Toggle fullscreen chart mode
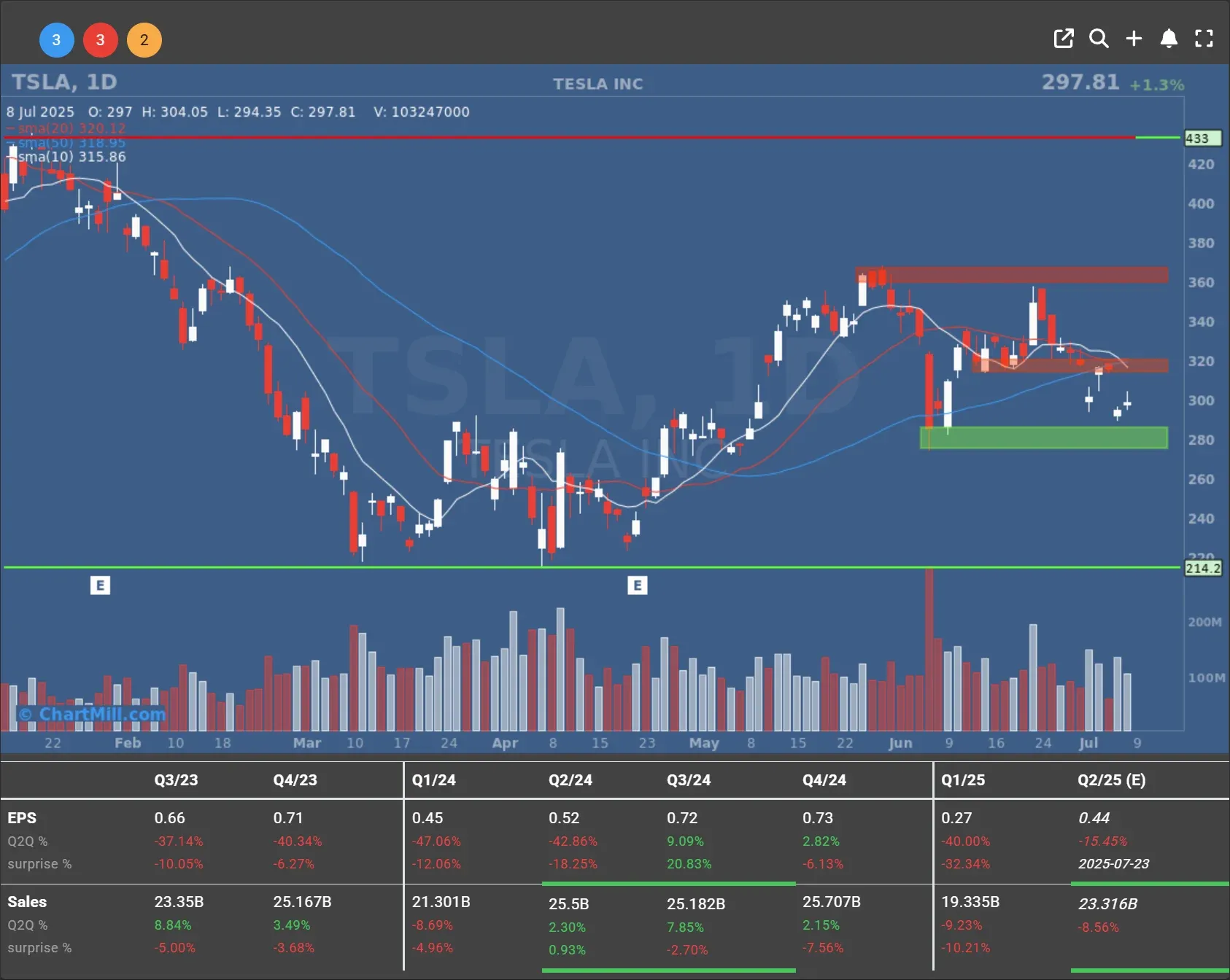Screen dimensions: 1230x980 point(1204,39)
